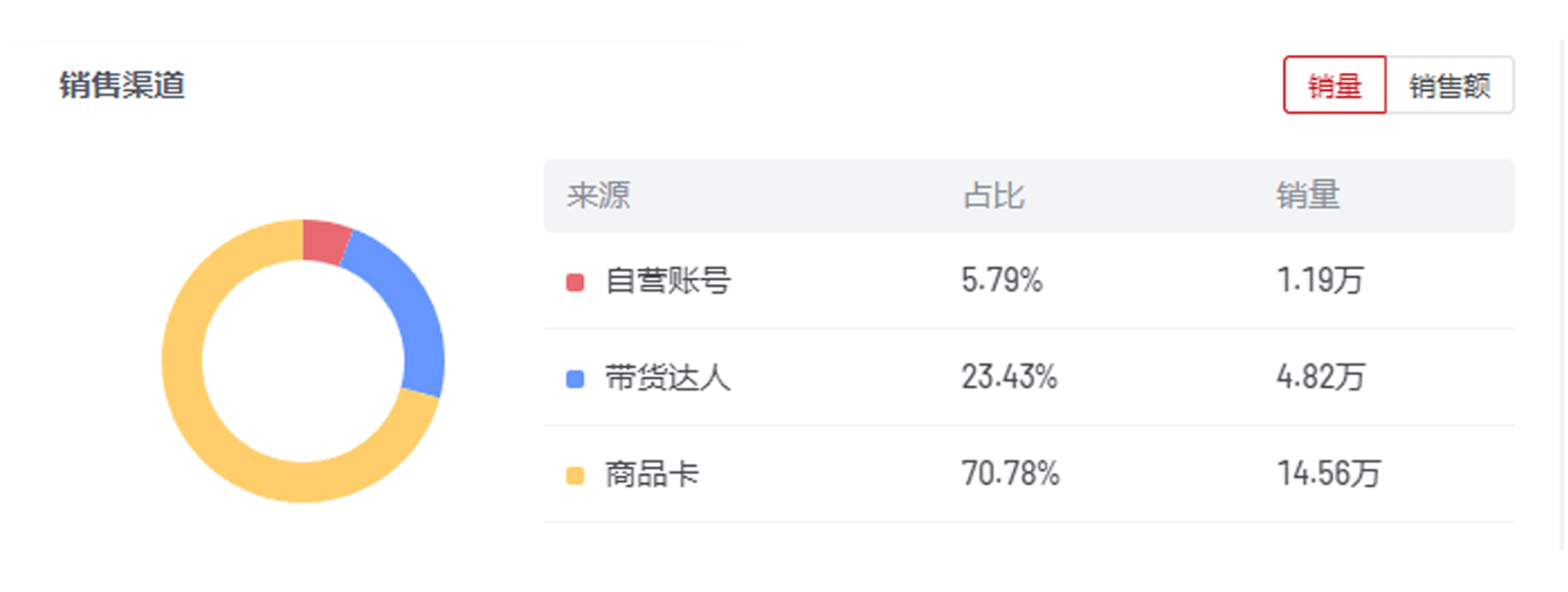Sort by the 销量 column header

tap(1310, 197)
